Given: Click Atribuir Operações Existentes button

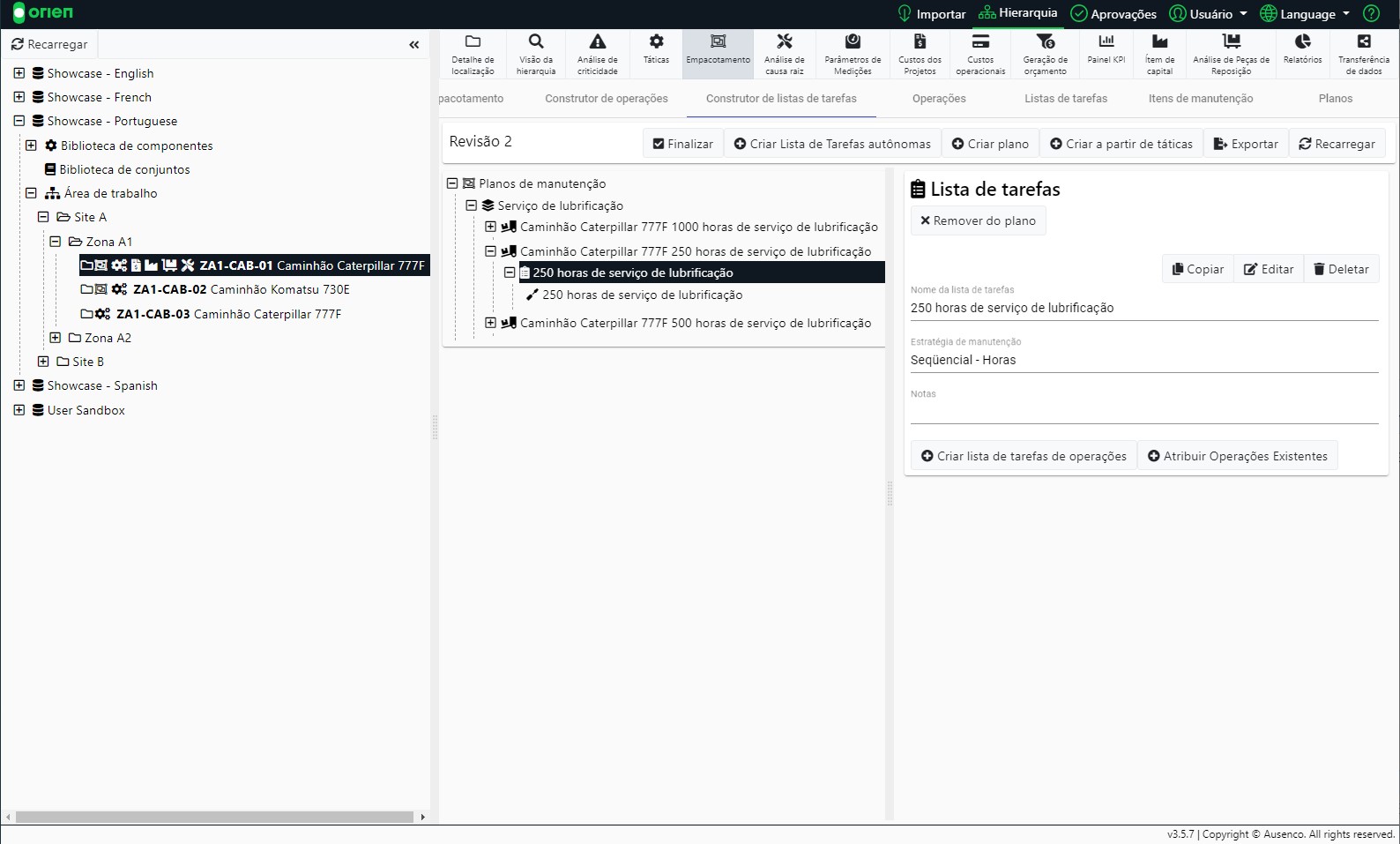Looking at the screenshot, I should point(1238,456).
